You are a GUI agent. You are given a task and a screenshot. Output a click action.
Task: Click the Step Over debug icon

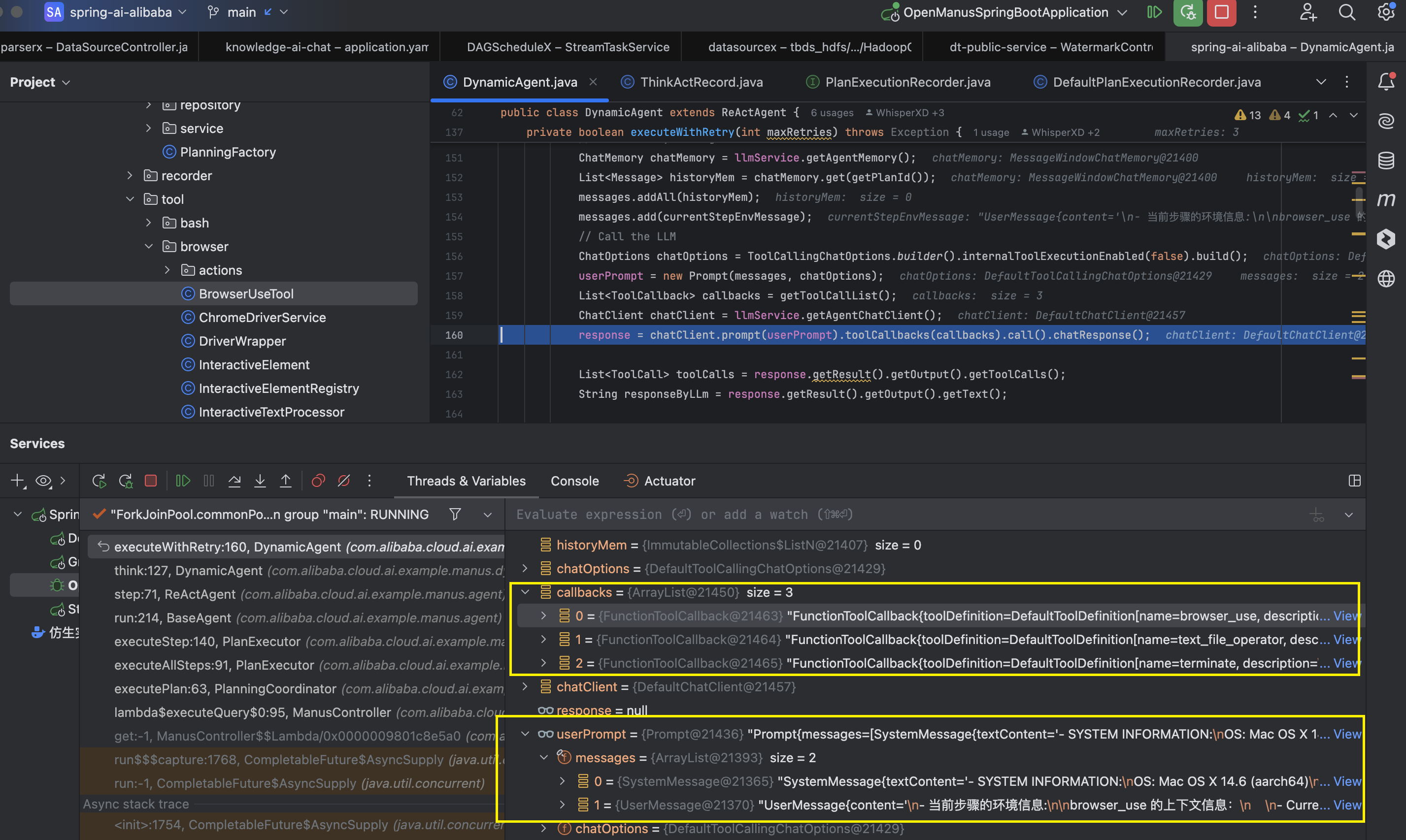tap(234, 481)
